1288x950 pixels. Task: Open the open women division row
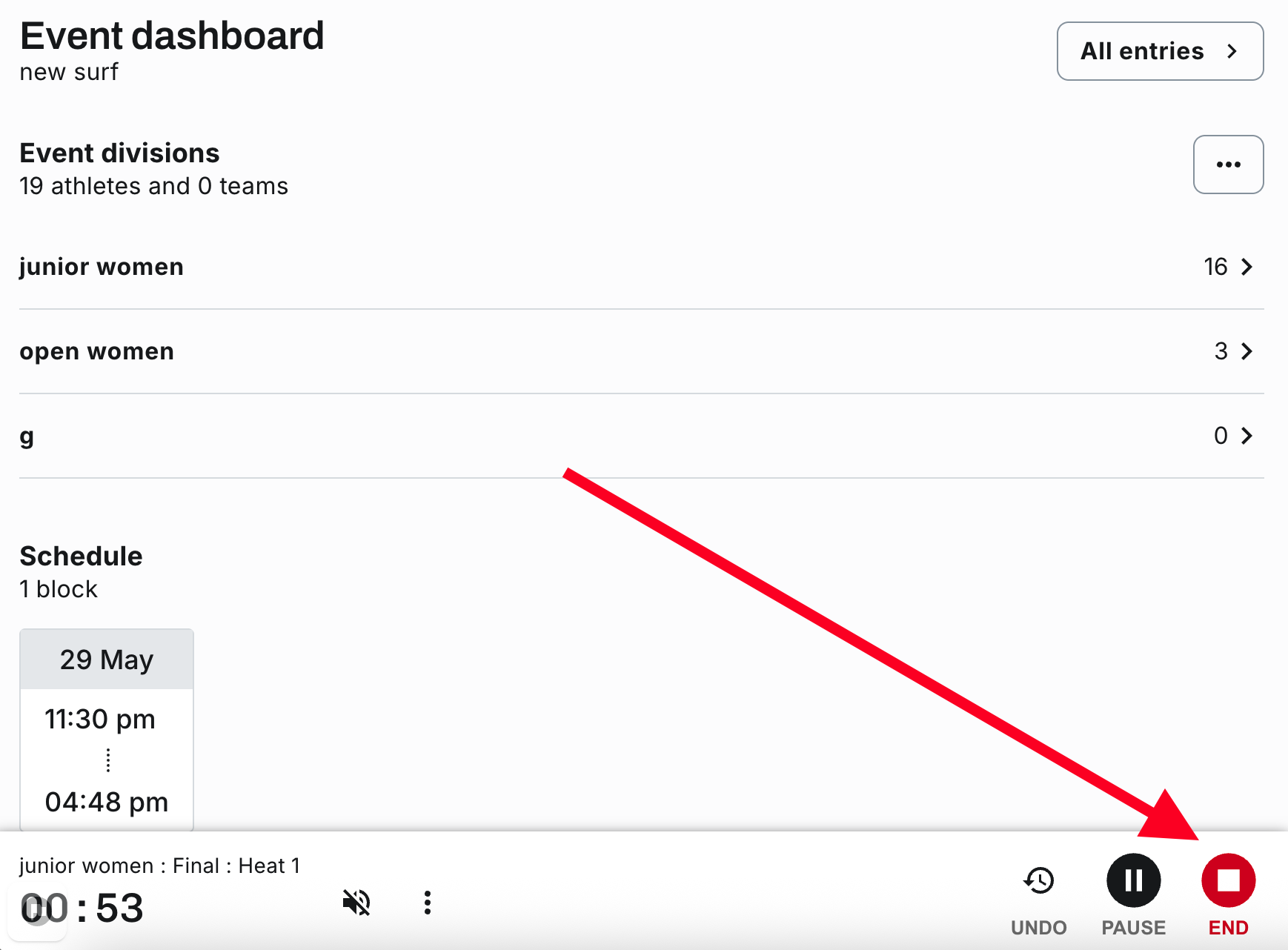tap(641, 351)
